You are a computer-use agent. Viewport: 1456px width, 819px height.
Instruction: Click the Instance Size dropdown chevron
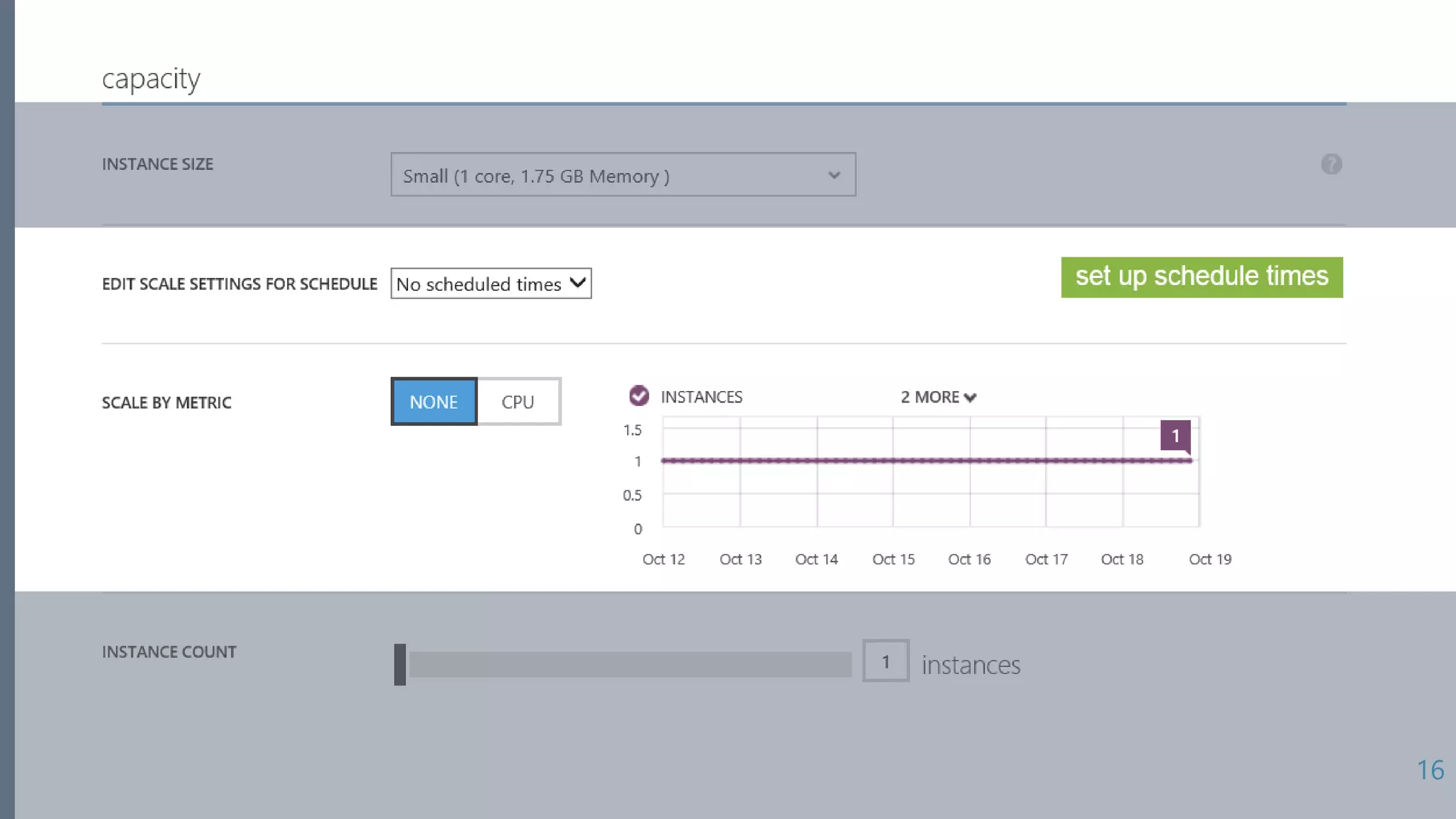(834, 175)
